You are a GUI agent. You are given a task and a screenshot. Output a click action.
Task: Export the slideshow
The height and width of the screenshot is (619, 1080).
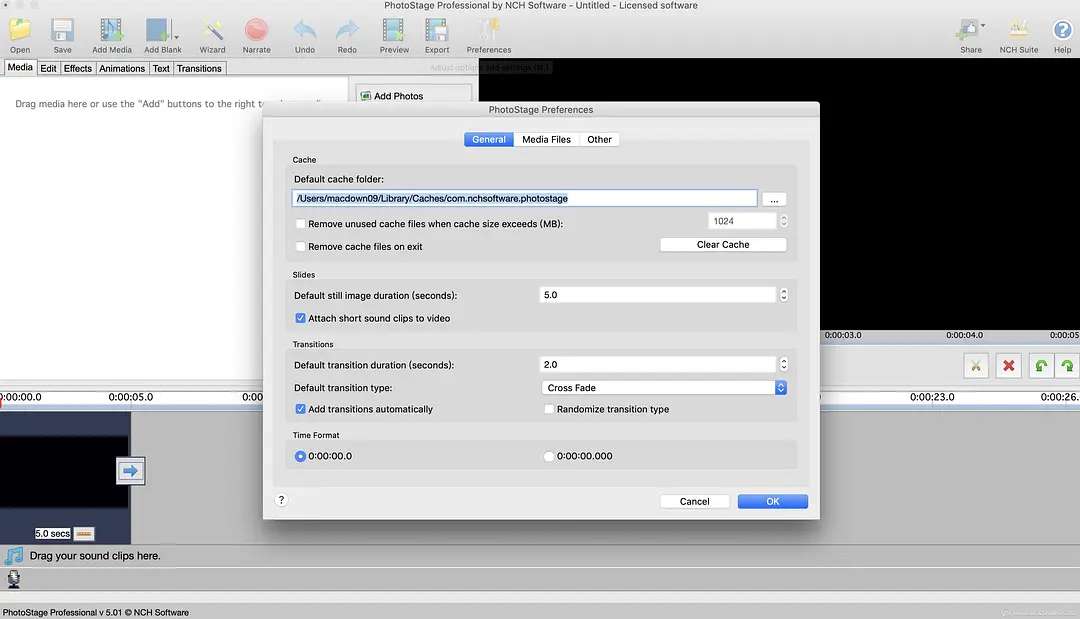(x=437, y=35)
